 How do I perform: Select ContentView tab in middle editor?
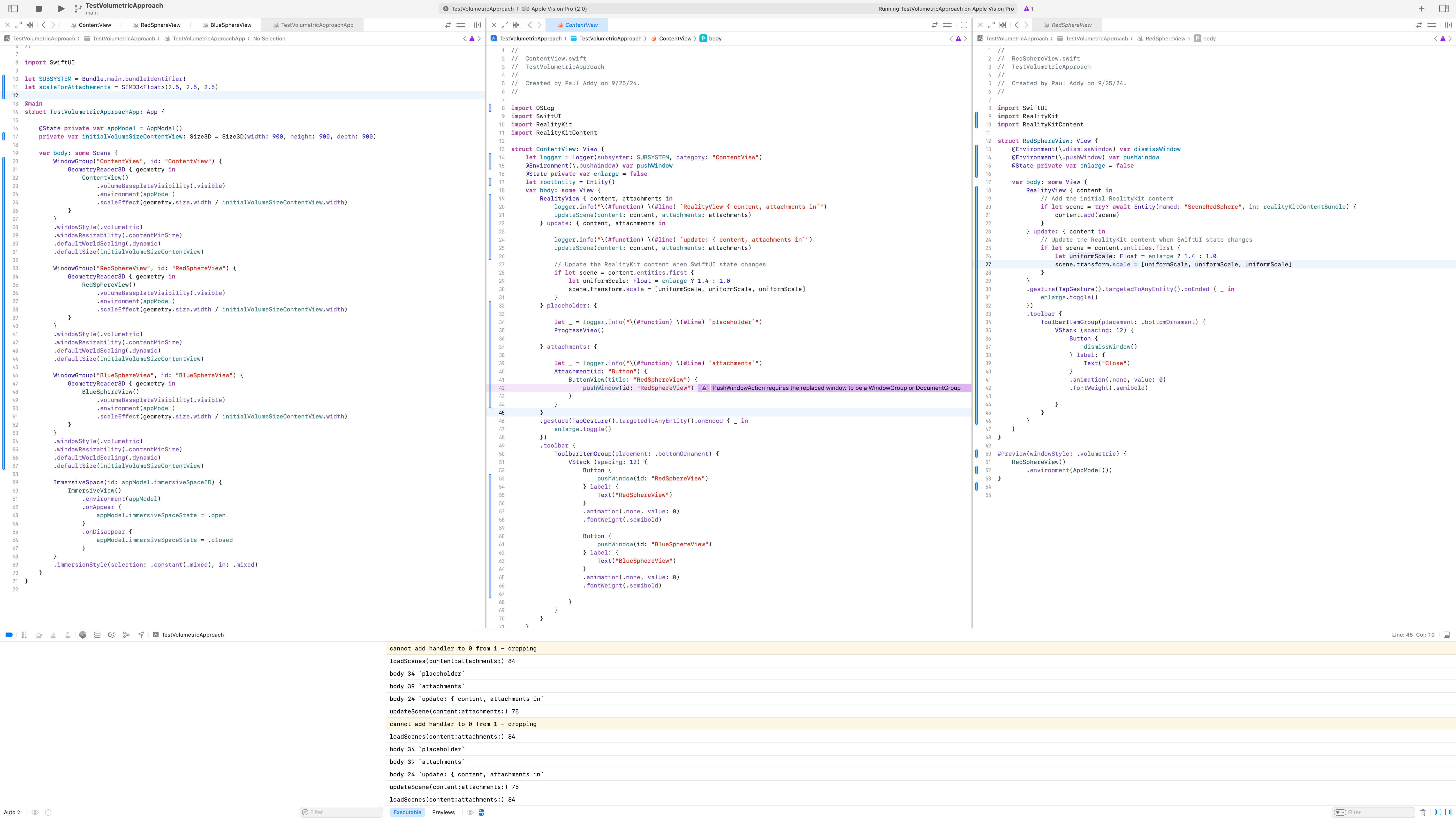pyautogui.click(x=577, y=25)
